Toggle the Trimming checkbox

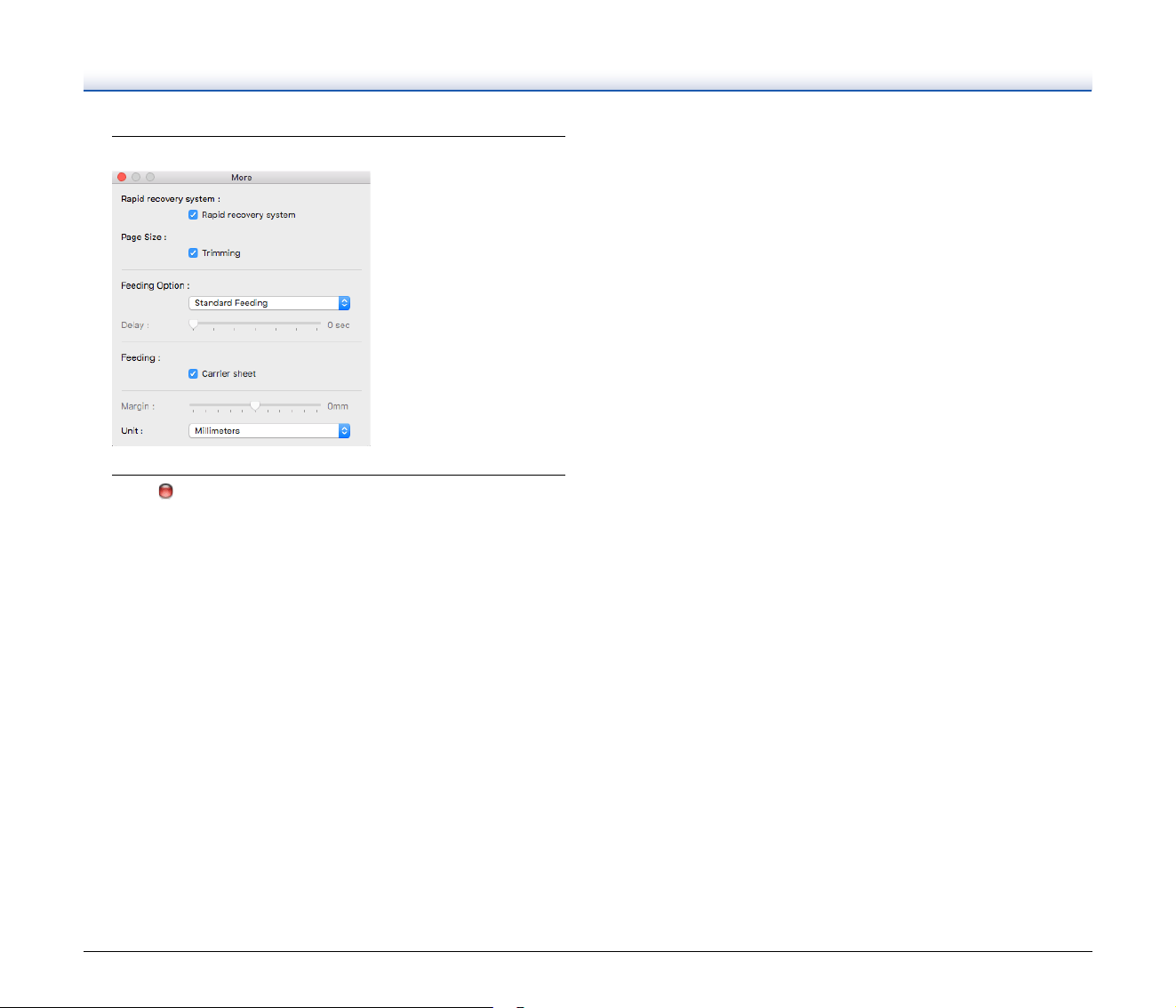pos(193,253)
